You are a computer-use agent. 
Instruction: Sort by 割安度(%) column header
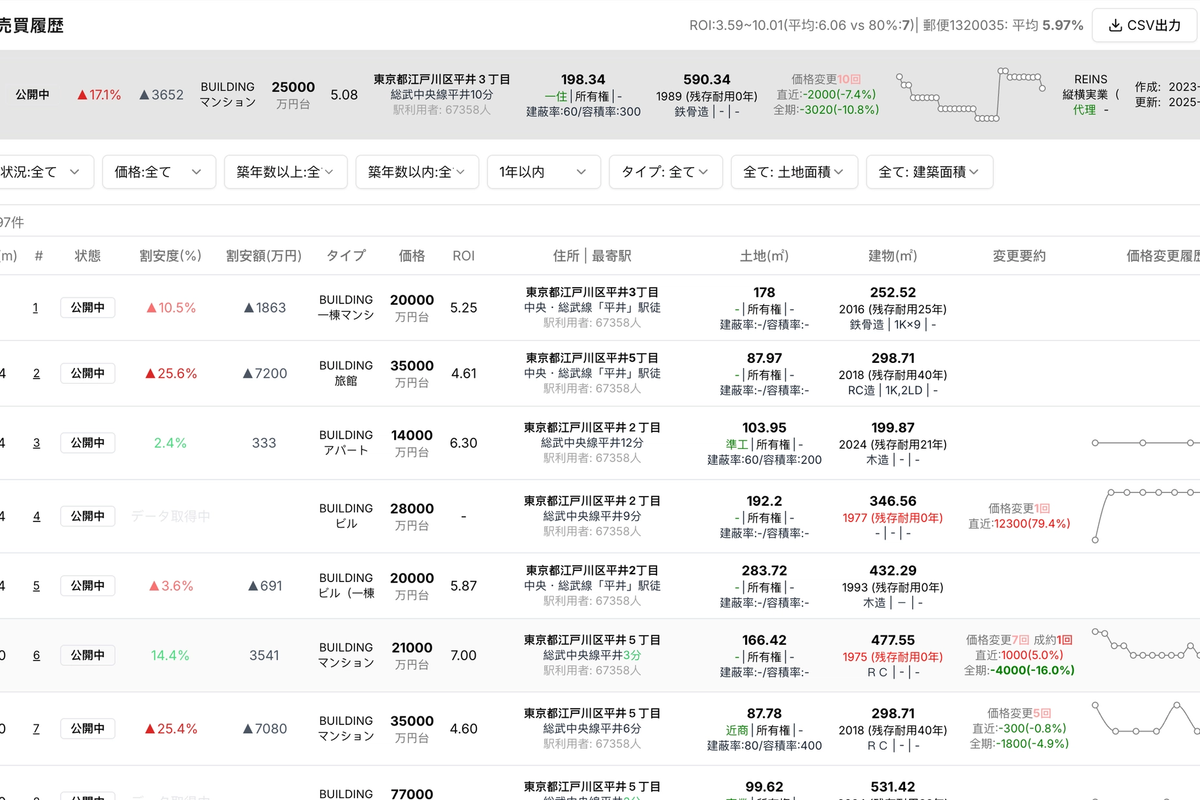[170, 256]
